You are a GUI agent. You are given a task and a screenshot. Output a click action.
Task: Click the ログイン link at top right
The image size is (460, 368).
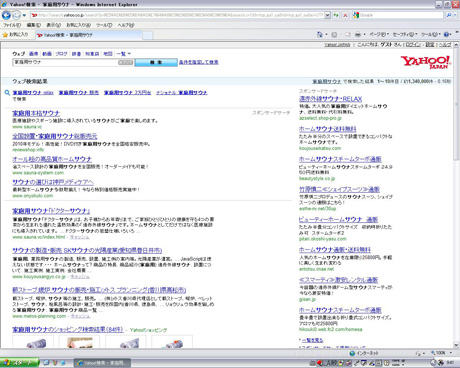413,45
